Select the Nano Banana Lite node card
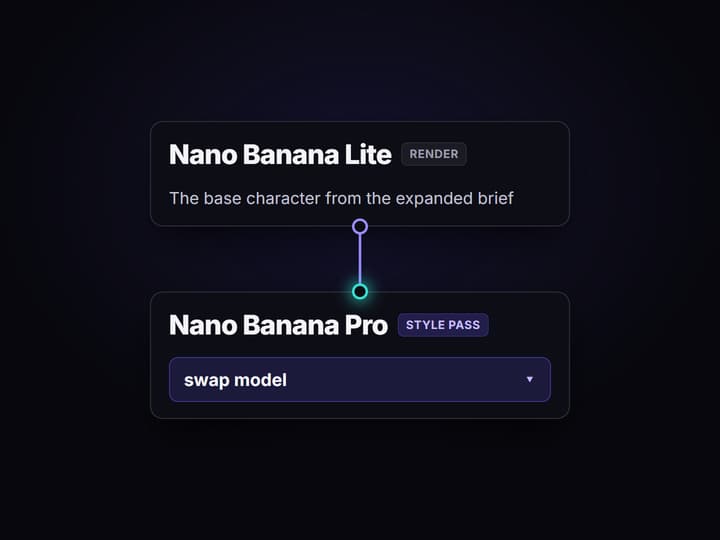720x540 pixels. [x=360, y=174]
